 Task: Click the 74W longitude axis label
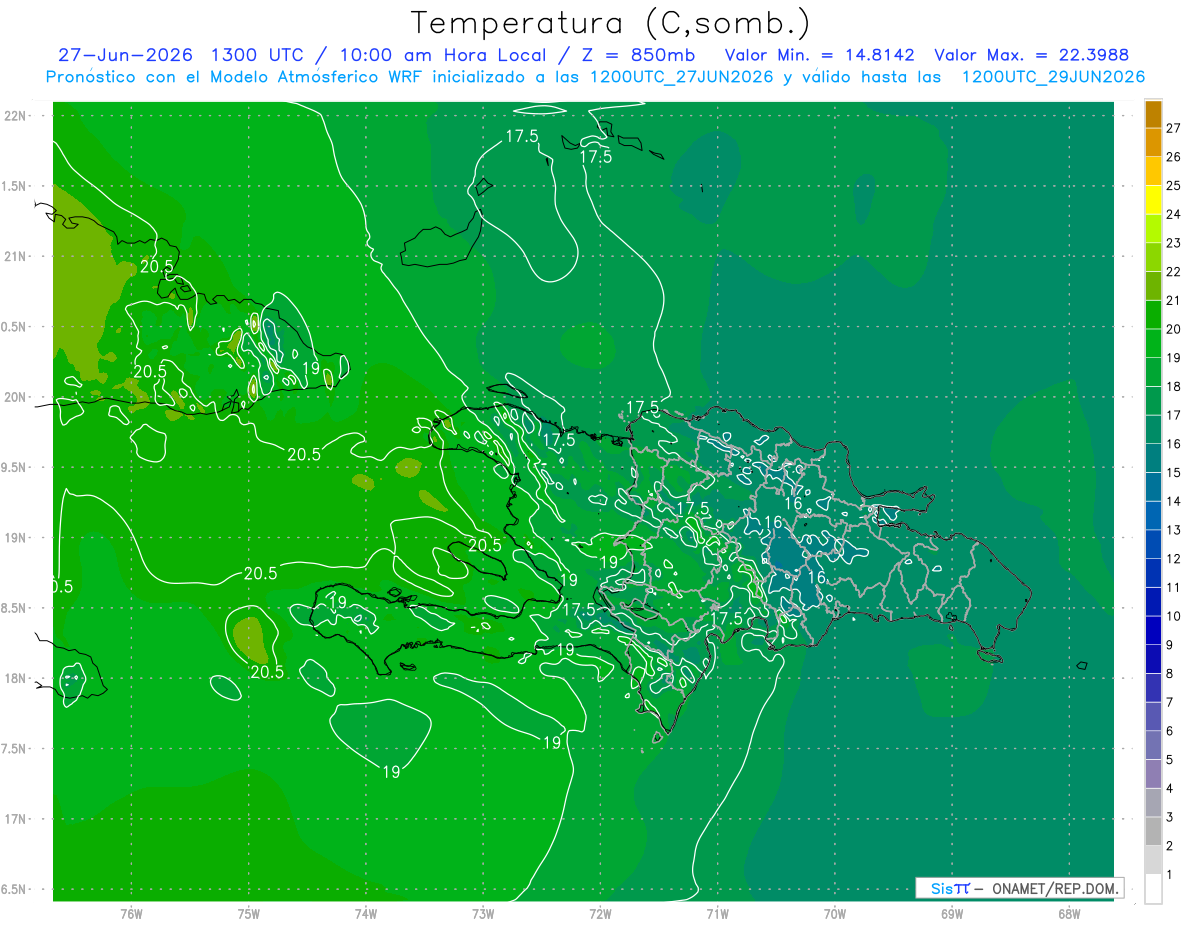(x=366, y=913)
